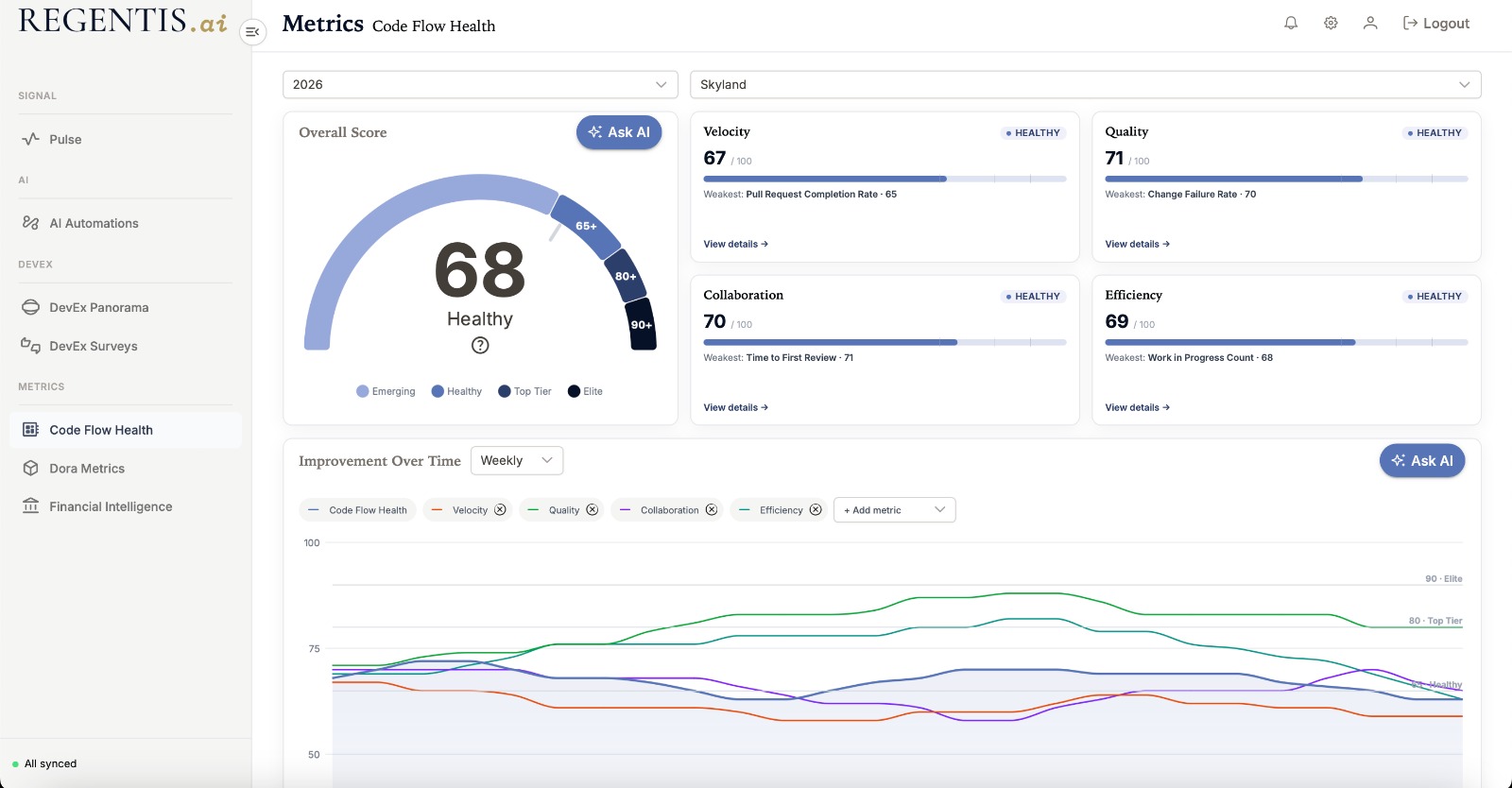Viewport: 1512px width, 788px height.
Task: Remove Quality metric via its x icon
Action: click(592, 510)
